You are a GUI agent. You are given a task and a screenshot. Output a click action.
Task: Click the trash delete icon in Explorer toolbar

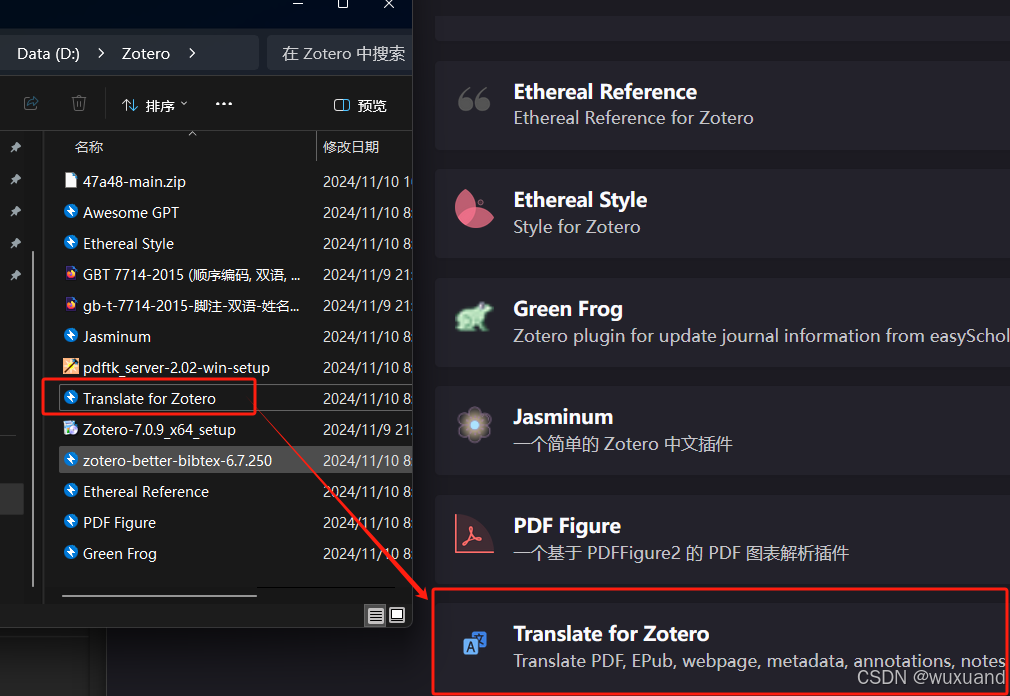click(79, 103)
